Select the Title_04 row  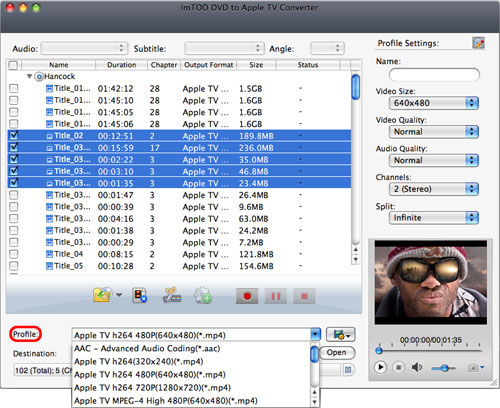coord(179,254)
